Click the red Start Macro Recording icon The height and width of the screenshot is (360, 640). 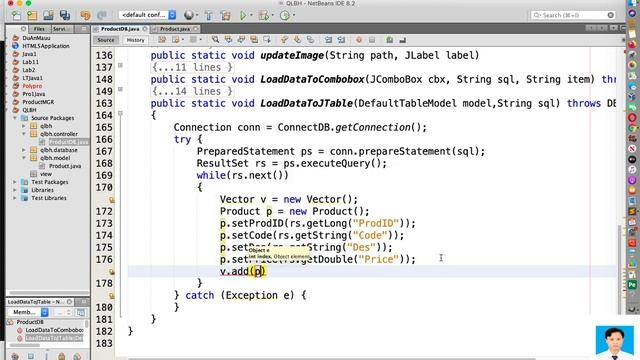point(359,40)
